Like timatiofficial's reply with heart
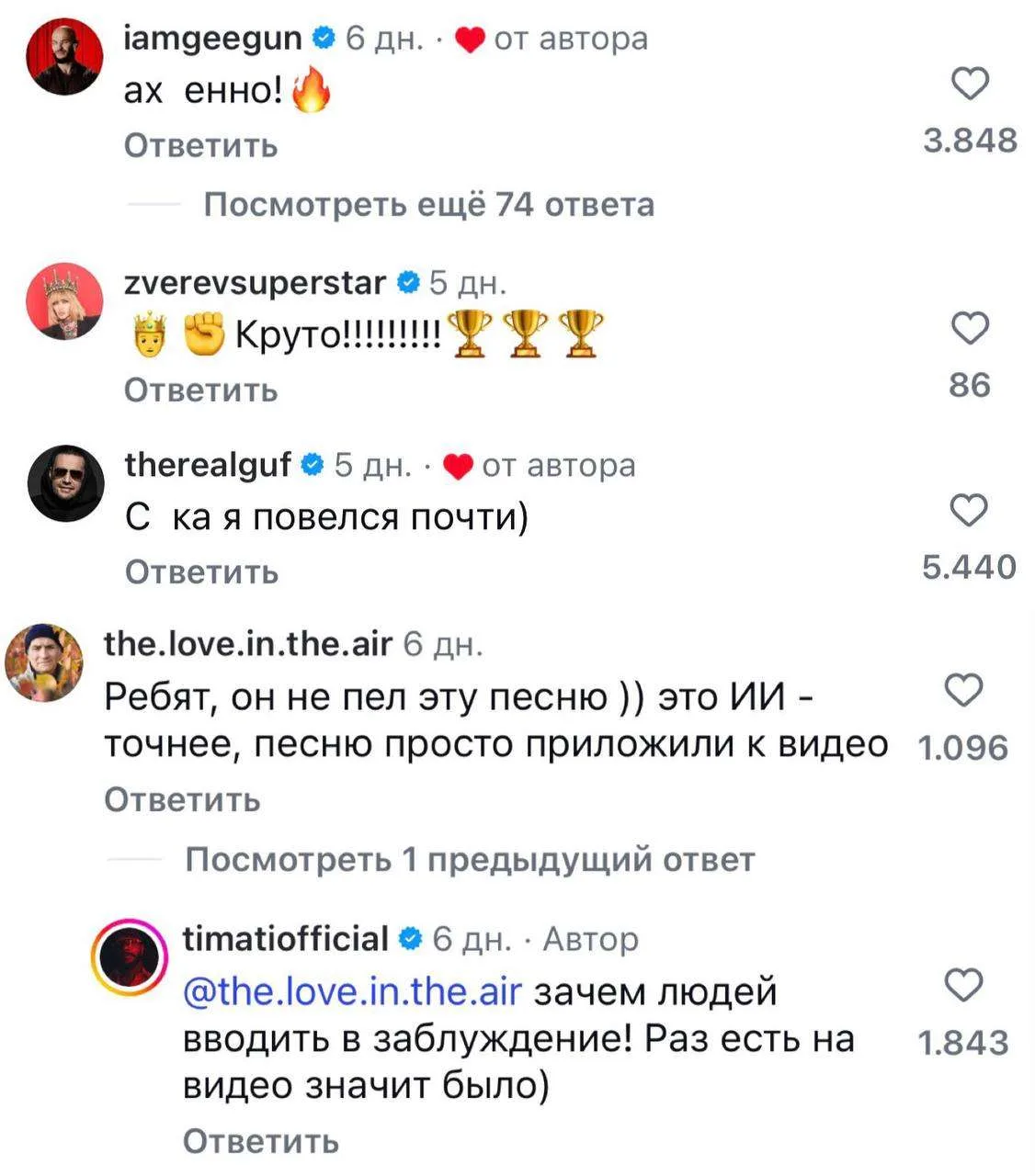 click(x=964, y=986)
